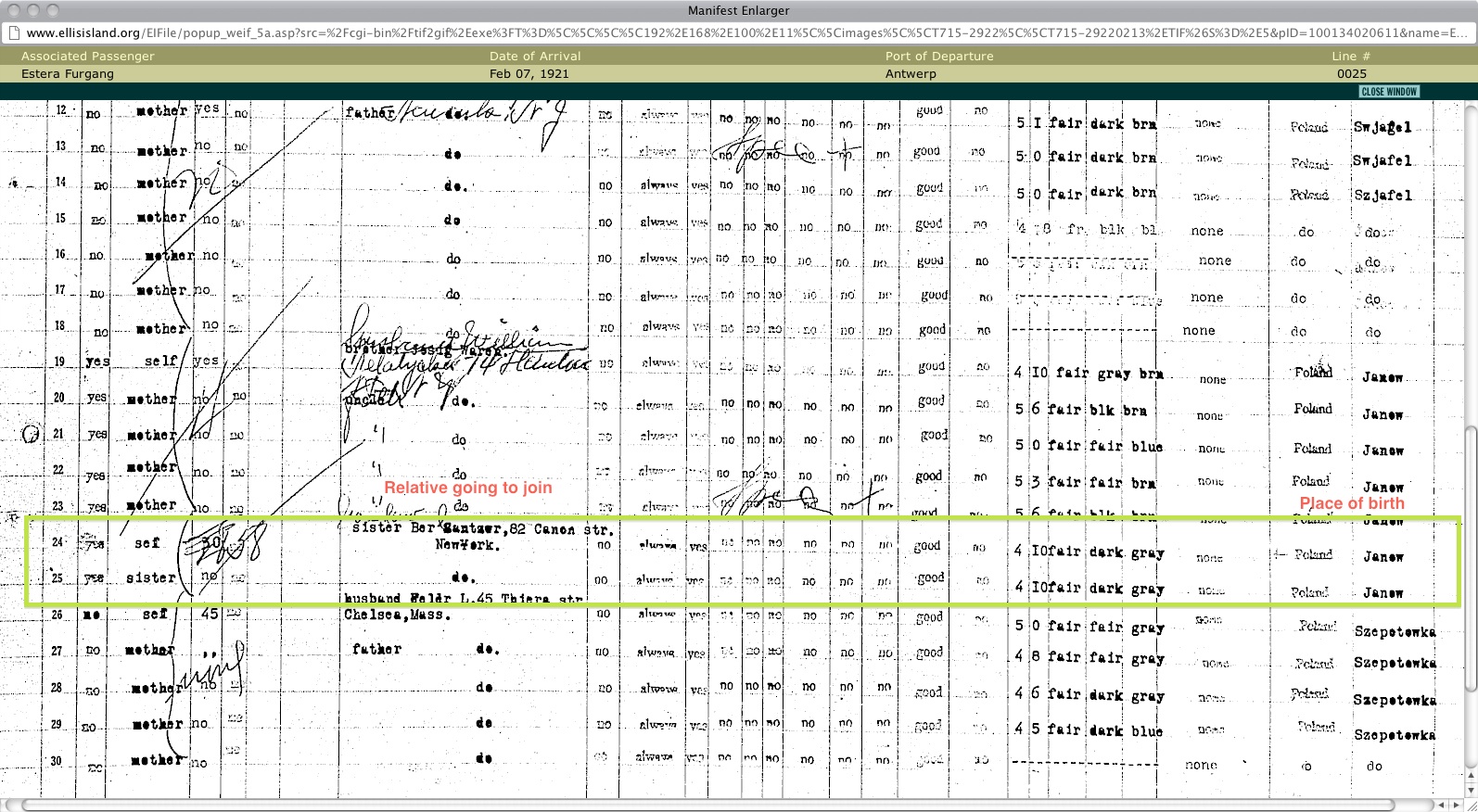This screenshot has height=812, width=1478.
Task: Click '5 6 fair blk brn' on line 20
Action: pyautogui.click(x=1081, y=410)
